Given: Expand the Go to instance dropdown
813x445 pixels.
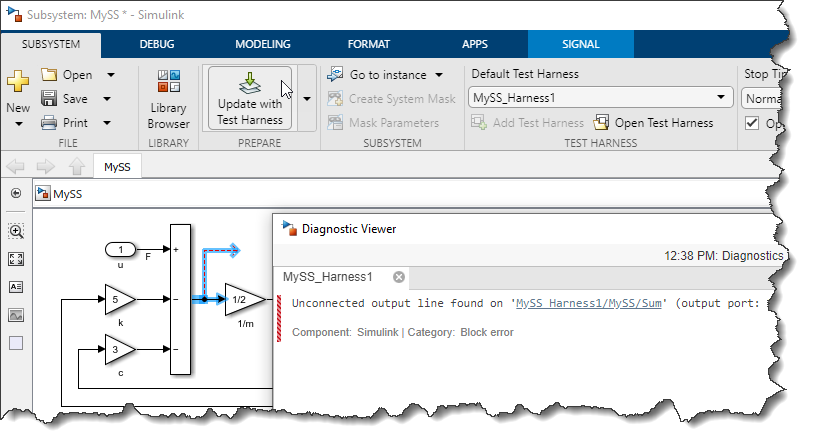Looking at the screenshot, I should (x=439, y=75).
